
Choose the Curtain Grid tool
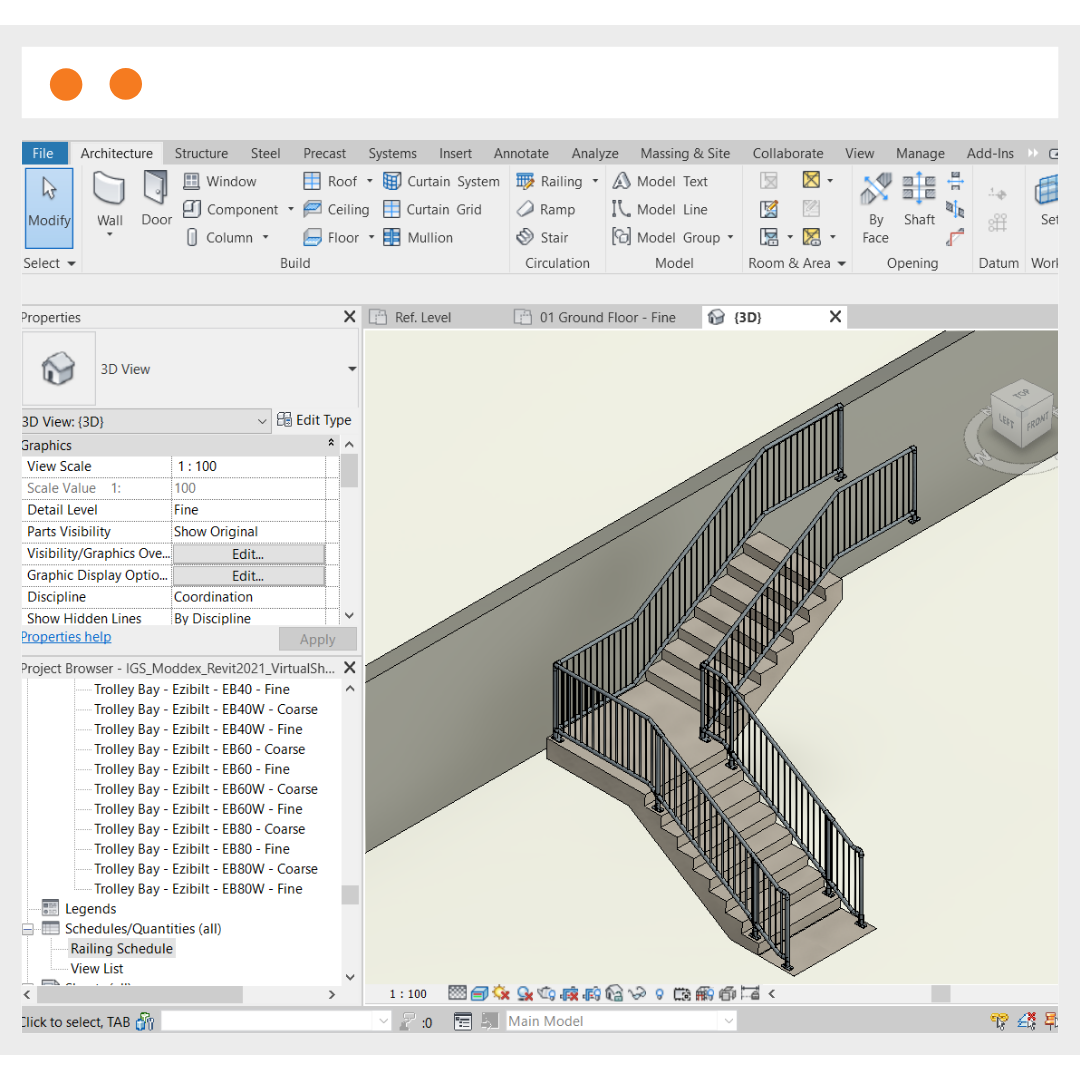432,209
